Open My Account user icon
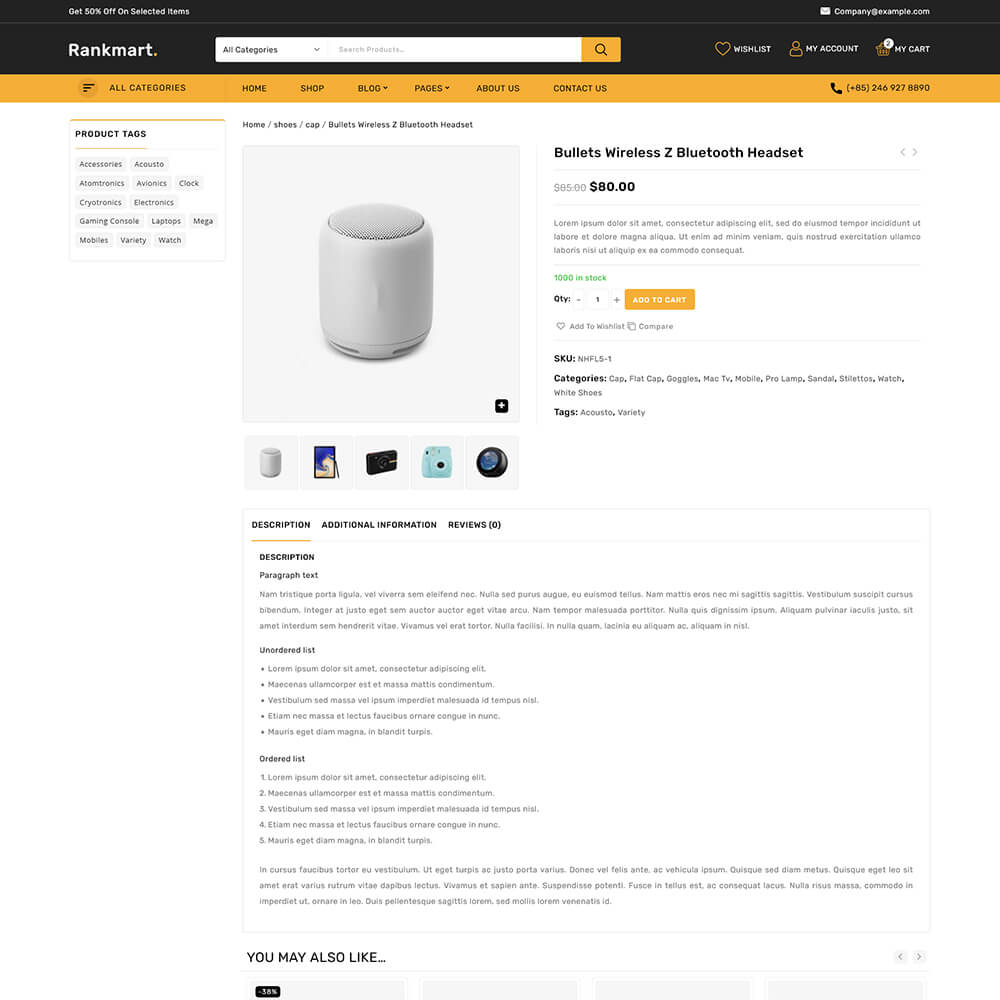Image resolution: width=1000 pixels, height=1000 pixels. pyautogui.click(x=795, y=48)
